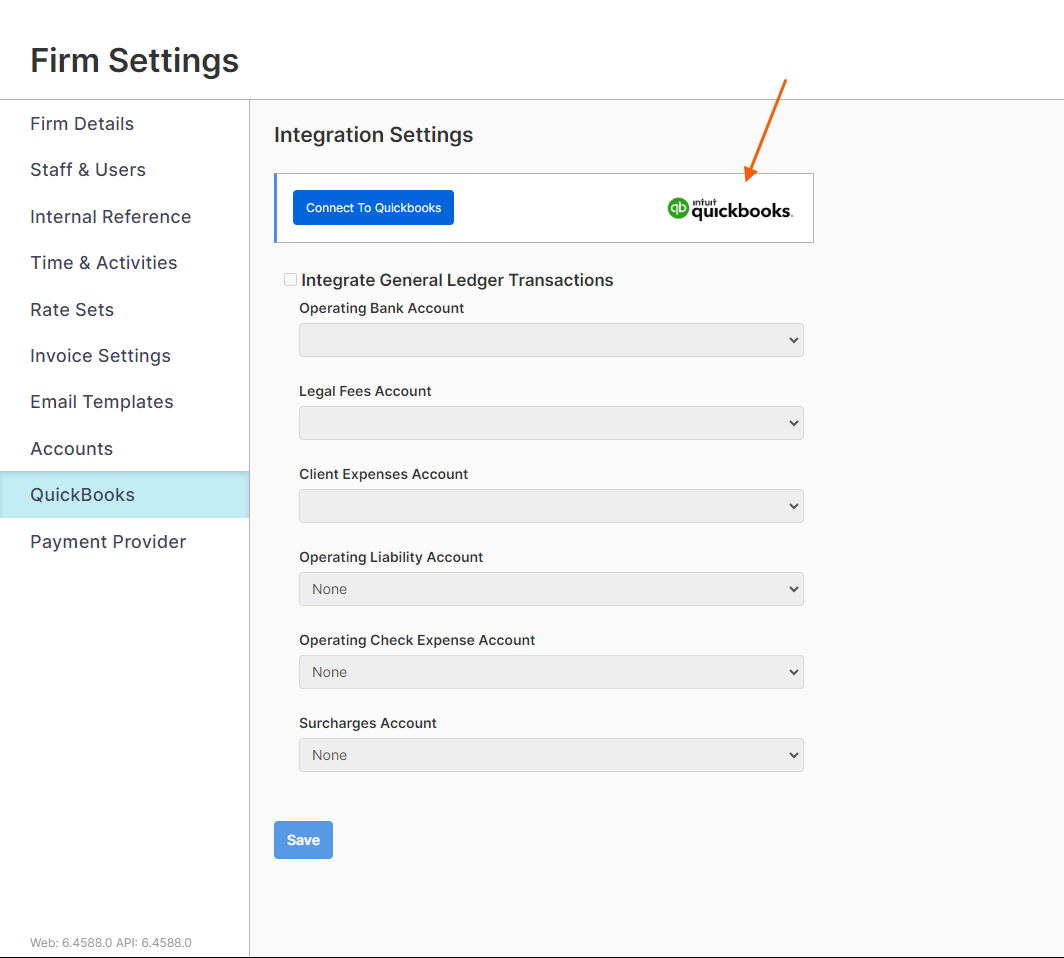Enable Integrate General Ledger Transactions checkbox
The image size is (1064, 958).
point(290,280)
